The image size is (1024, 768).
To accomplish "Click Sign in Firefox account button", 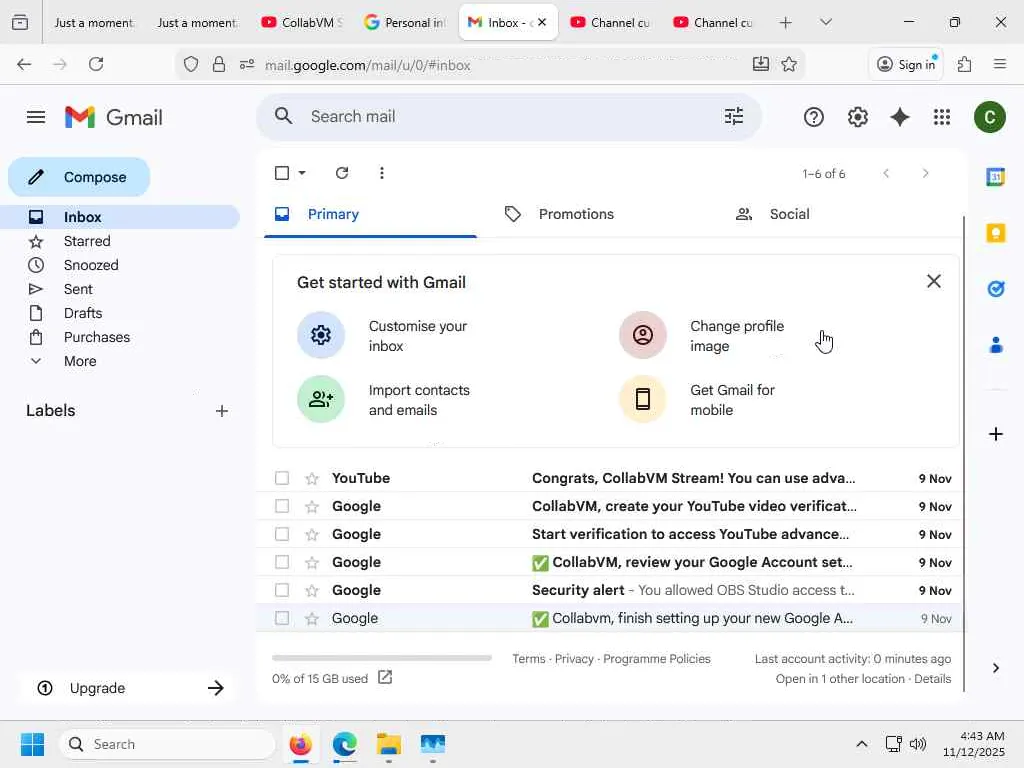I will pyautogui.click(x=906, y=64).
